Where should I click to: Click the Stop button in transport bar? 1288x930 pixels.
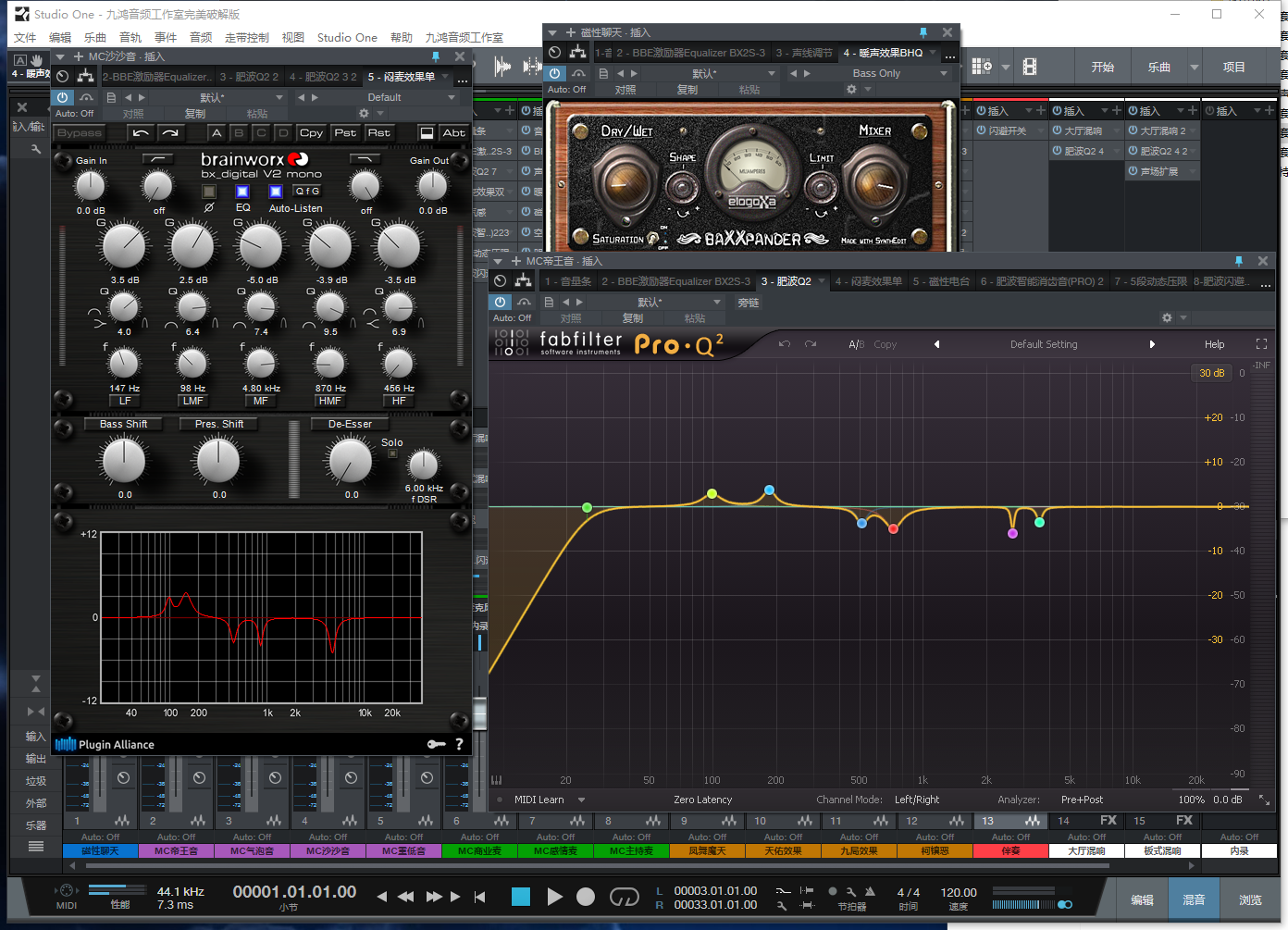521,896
